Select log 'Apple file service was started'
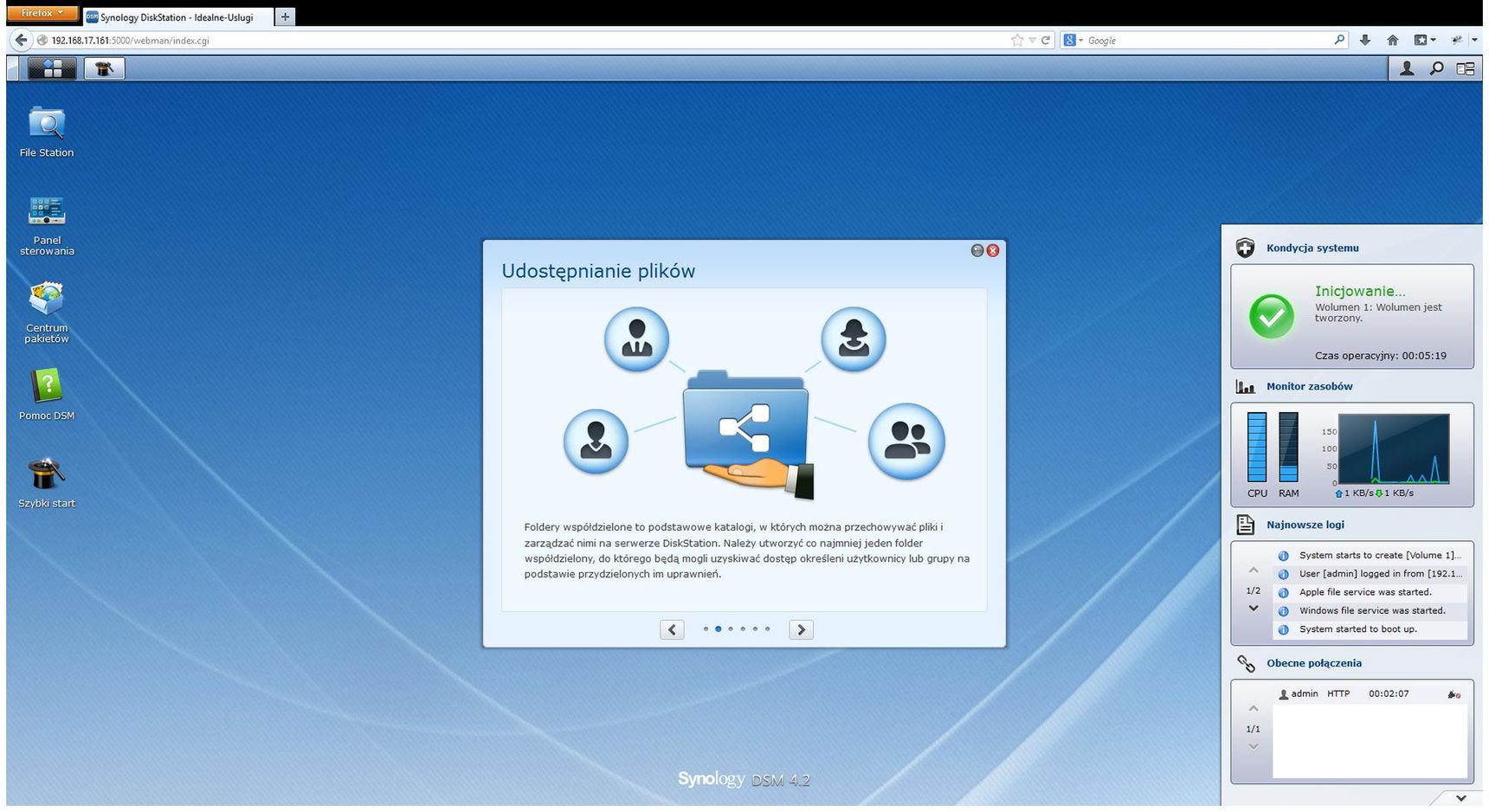Image resolution: width=1489 pixels, height=812 pixels. point(1370,592)
